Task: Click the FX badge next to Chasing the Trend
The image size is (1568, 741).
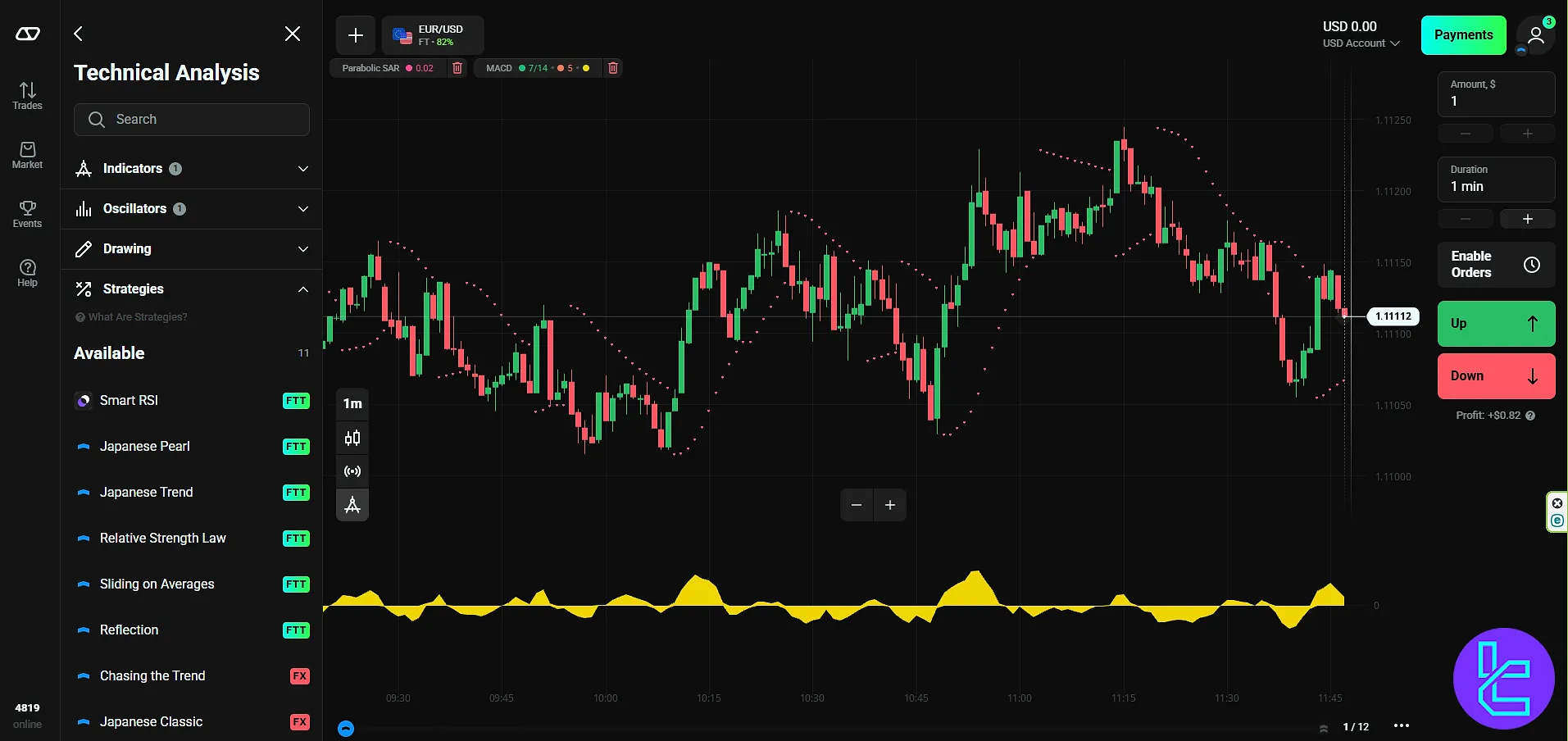Action: [x=300, y=676]
